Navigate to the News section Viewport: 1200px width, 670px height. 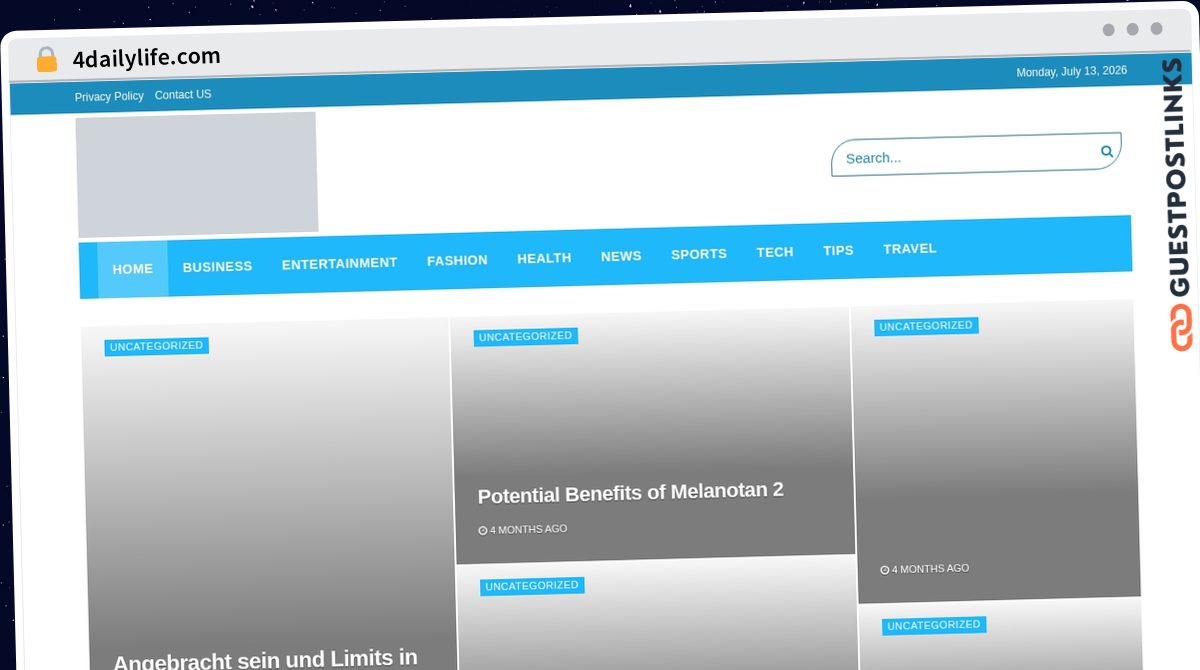click(621, 256)
